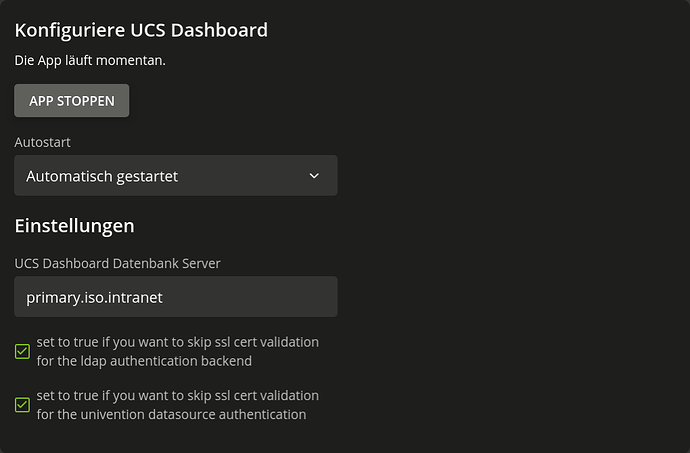Click the univention datasource authentication label text
The width and height of the screenshot is (690, 453).
tap(178, 405)
